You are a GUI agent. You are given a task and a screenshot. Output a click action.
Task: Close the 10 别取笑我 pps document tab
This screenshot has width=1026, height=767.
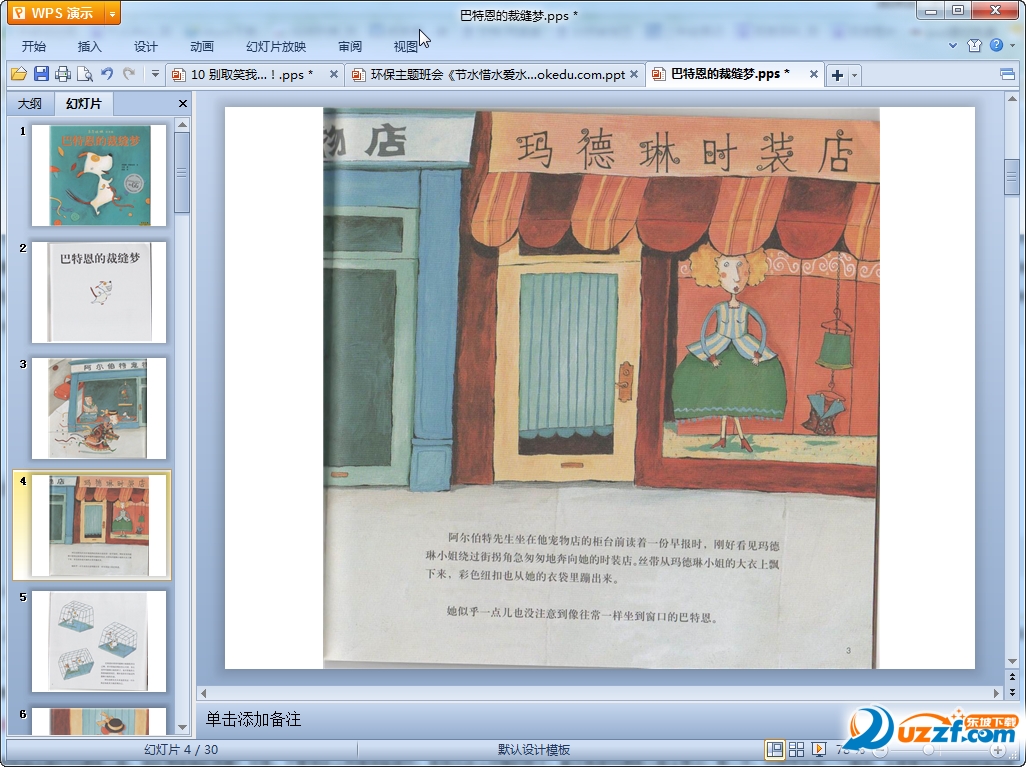[x=334, y=75]
